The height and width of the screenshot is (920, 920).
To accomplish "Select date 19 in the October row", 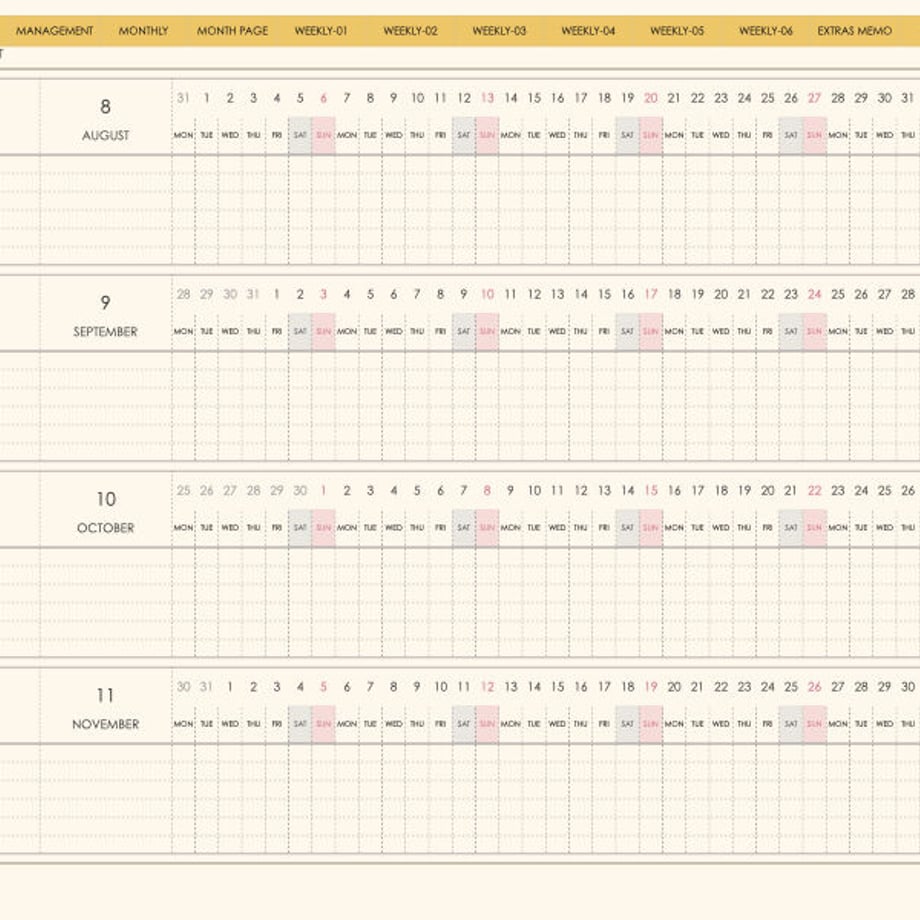I will (x=745, y=491).
